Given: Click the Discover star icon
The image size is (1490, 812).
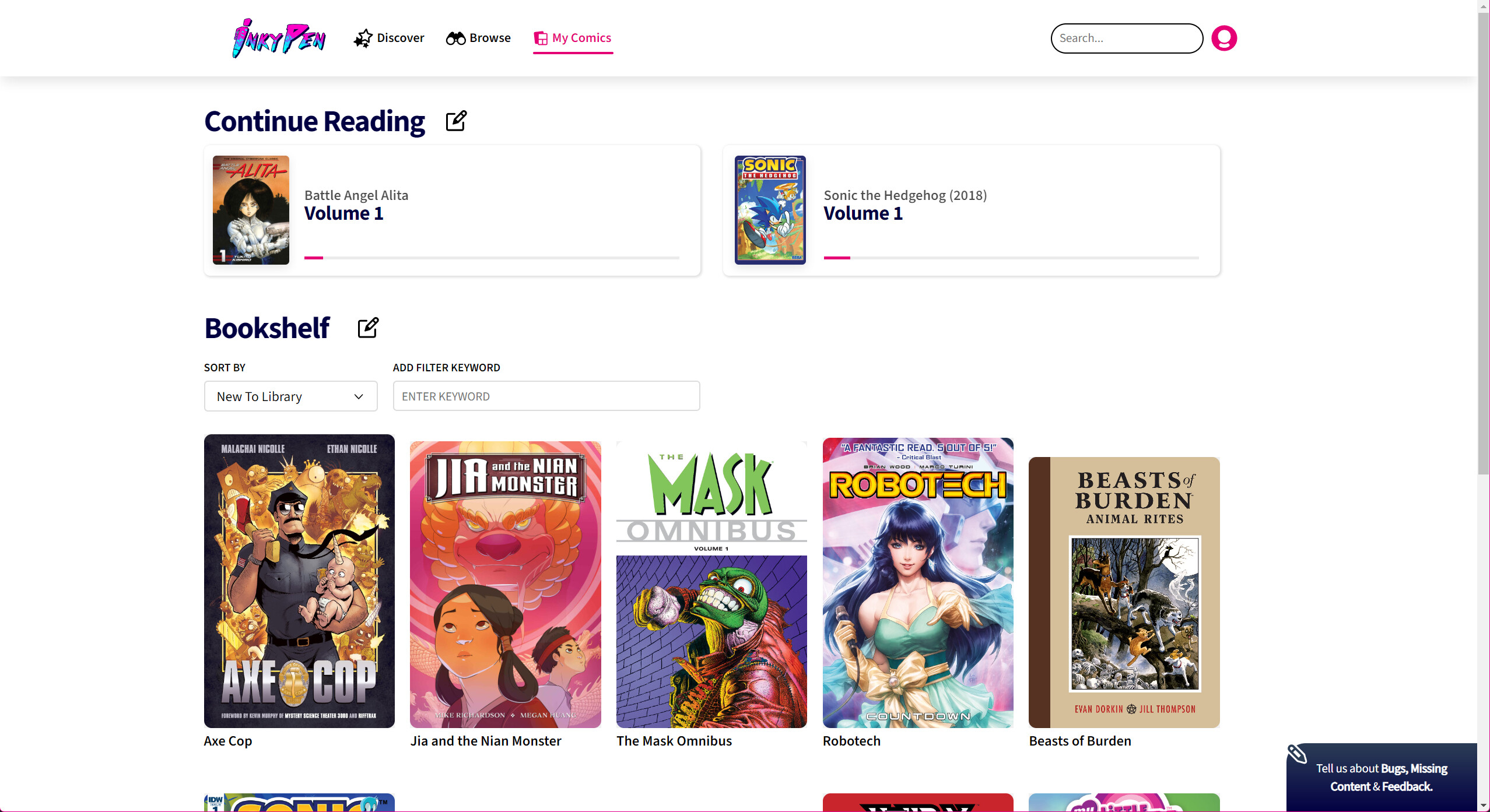Looking at the screenshot, I should [363, 38].
